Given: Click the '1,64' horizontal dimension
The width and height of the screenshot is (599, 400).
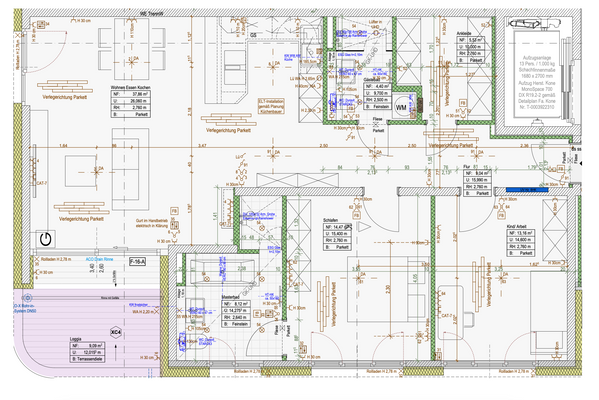Looking at the screenshot, I should 63,146.
